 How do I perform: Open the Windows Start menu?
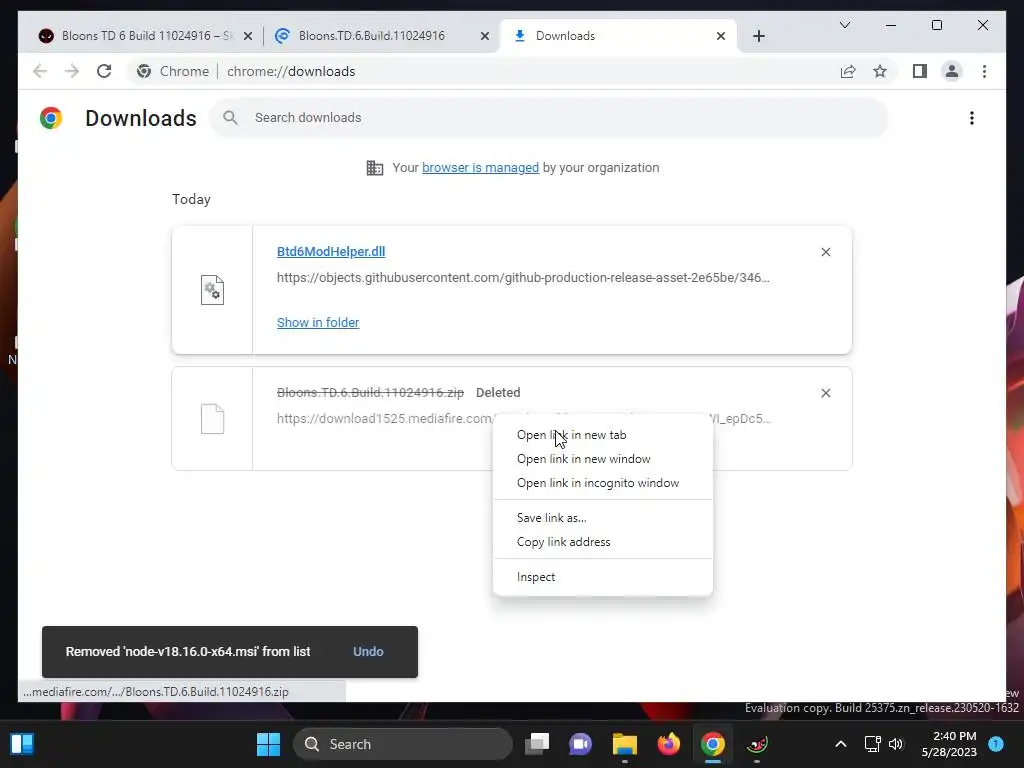(268, 744)
